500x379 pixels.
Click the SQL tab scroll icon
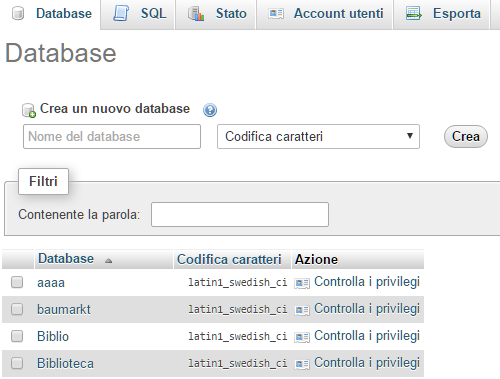(121, 13)
